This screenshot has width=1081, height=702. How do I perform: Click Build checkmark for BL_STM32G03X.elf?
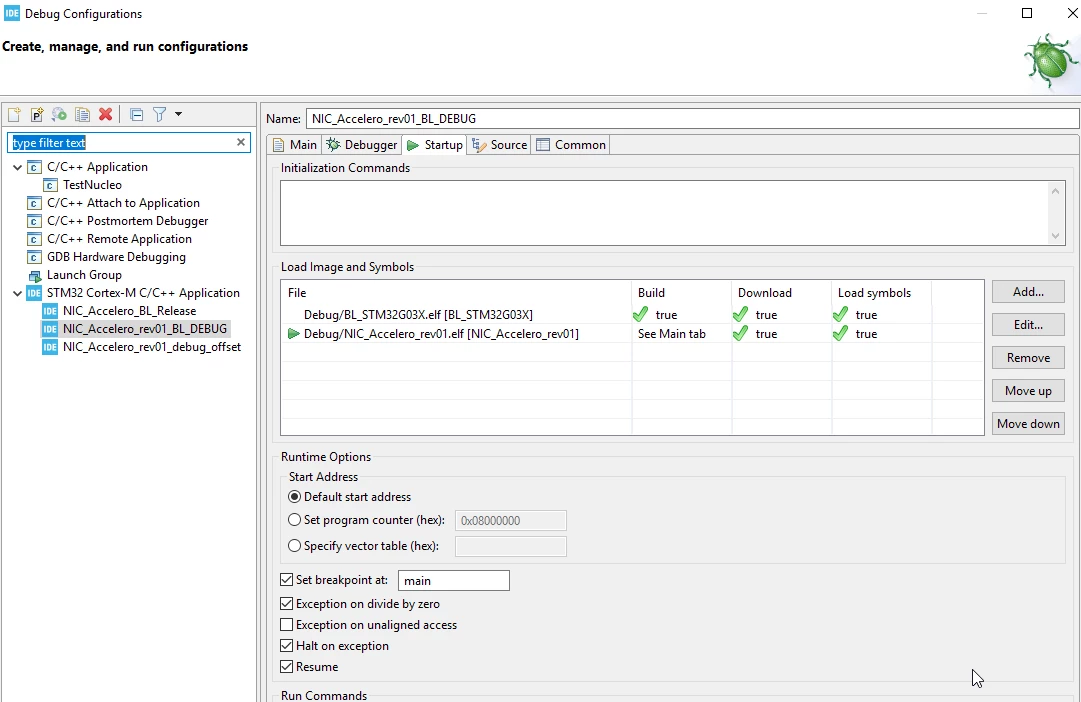640,314
